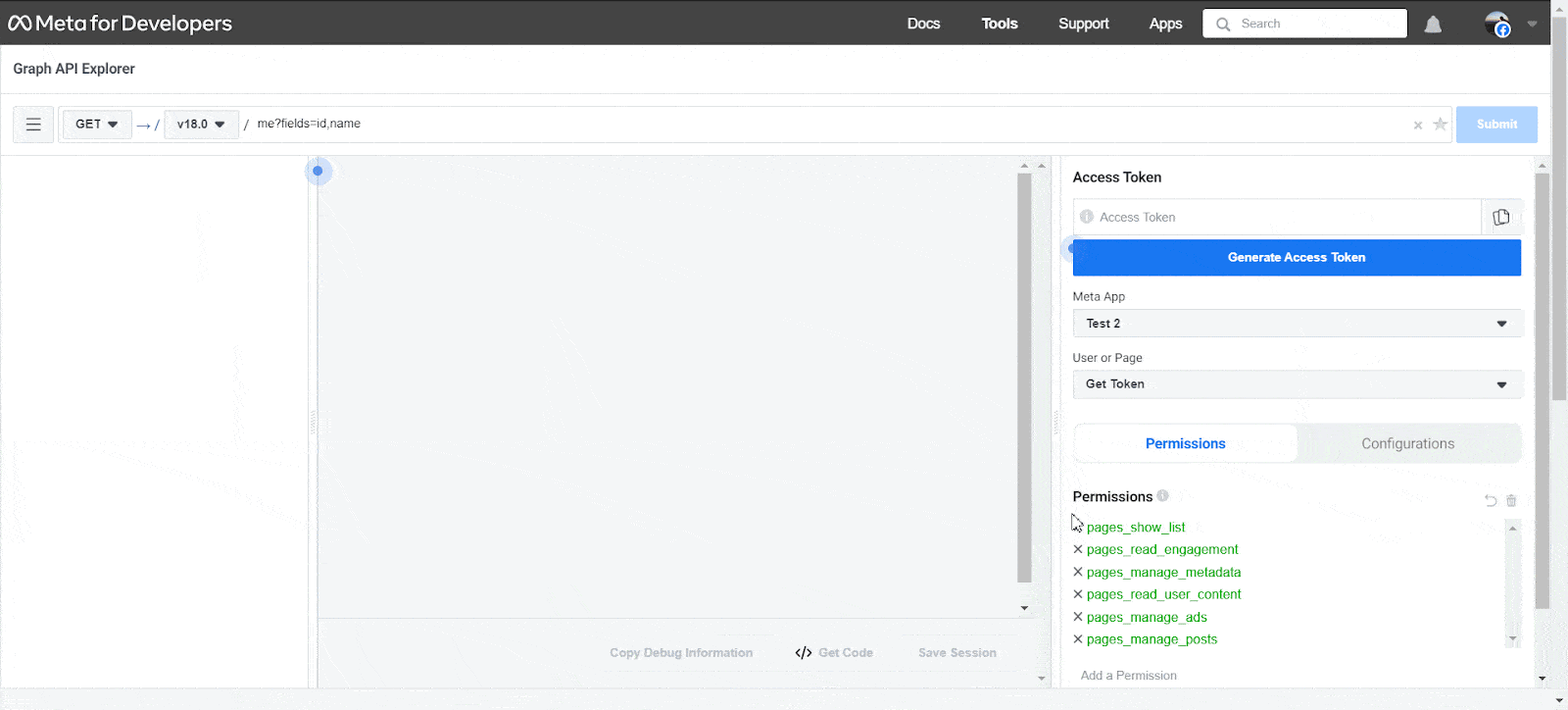Click the permissions list scroll down arrow

[1512, 639]
